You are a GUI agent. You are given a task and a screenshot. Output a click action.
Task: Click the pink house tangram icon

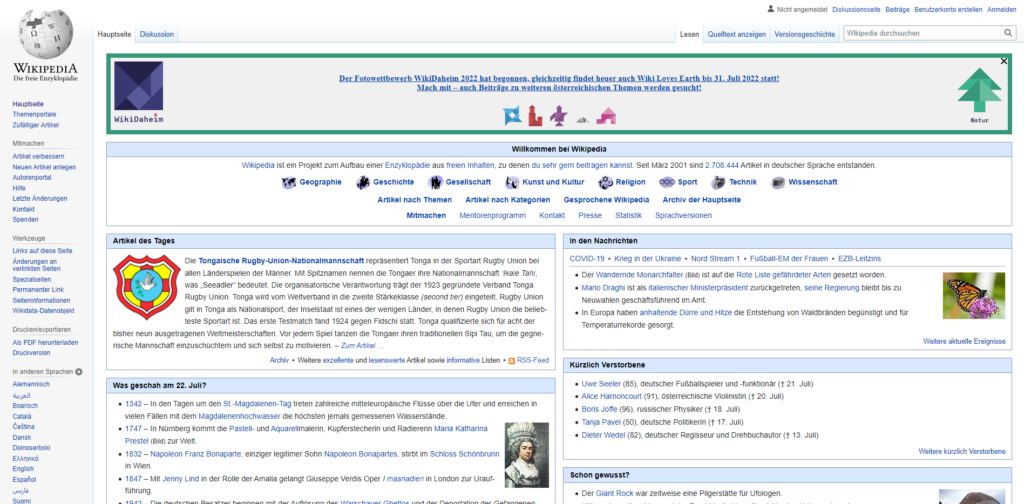click(x=605, y=116)
